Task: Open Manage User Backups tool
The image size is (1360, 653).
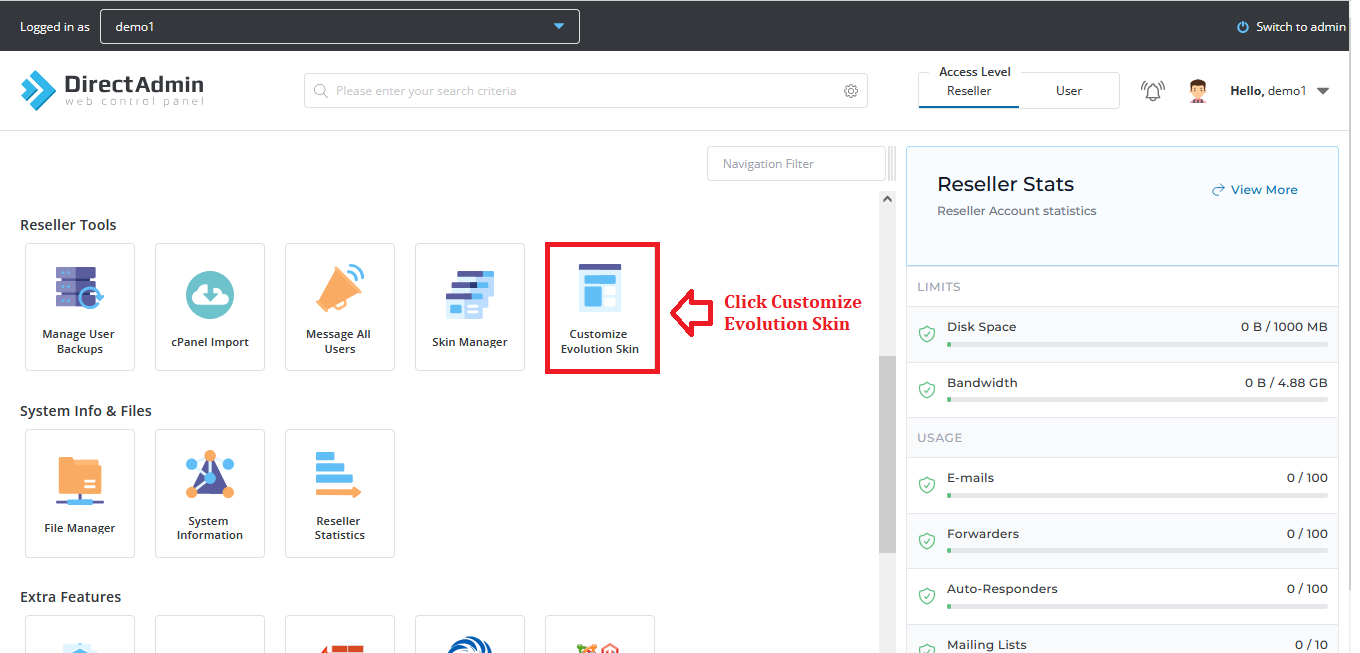Action: (x=80, y=307)
